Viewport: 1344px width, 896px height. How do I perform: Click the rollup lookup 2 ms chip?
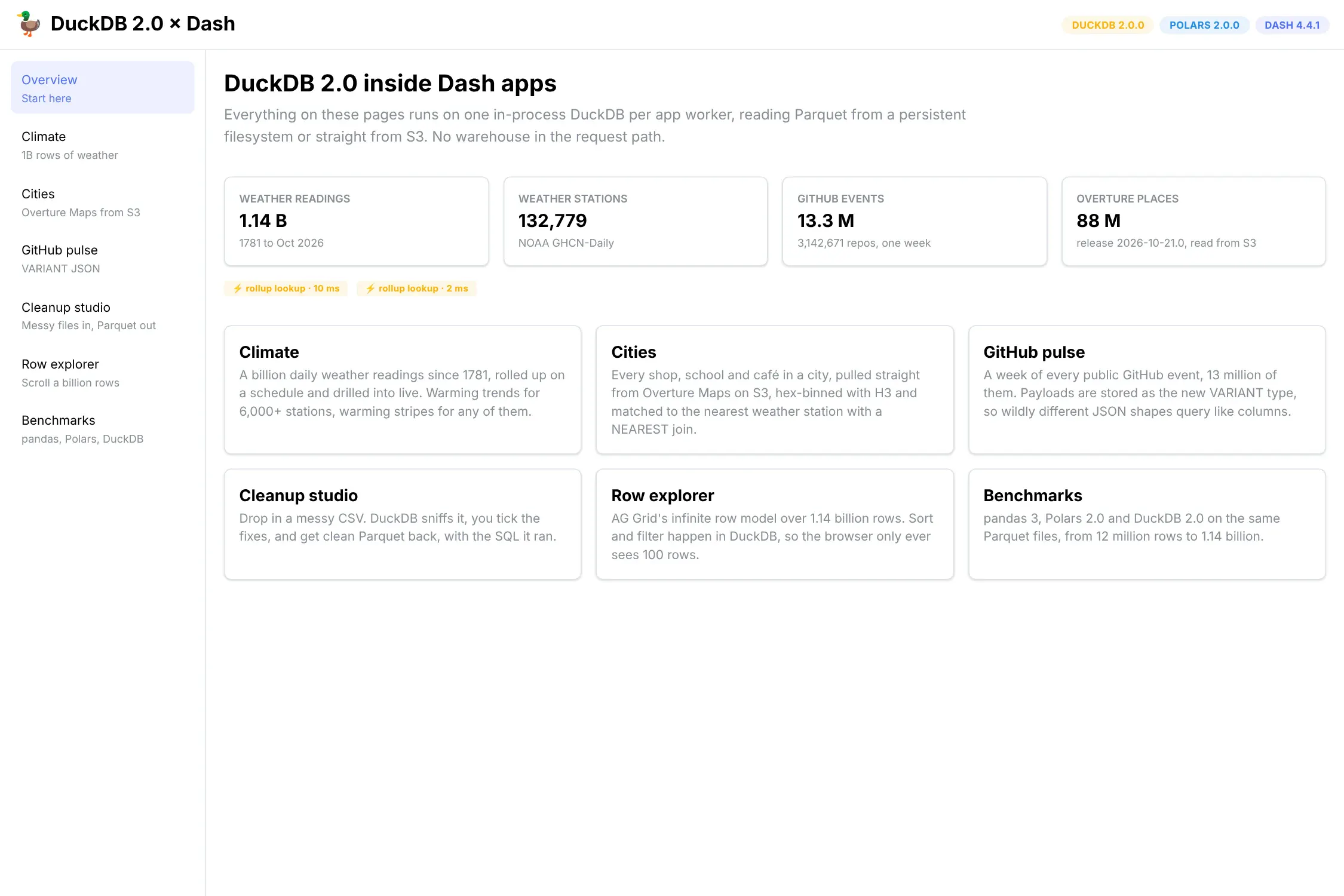click(x=417, y=289)
